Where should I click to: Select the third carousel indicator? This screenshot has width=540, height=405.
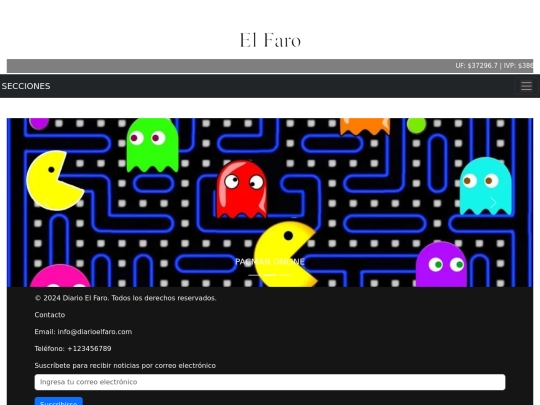point(285,275)
